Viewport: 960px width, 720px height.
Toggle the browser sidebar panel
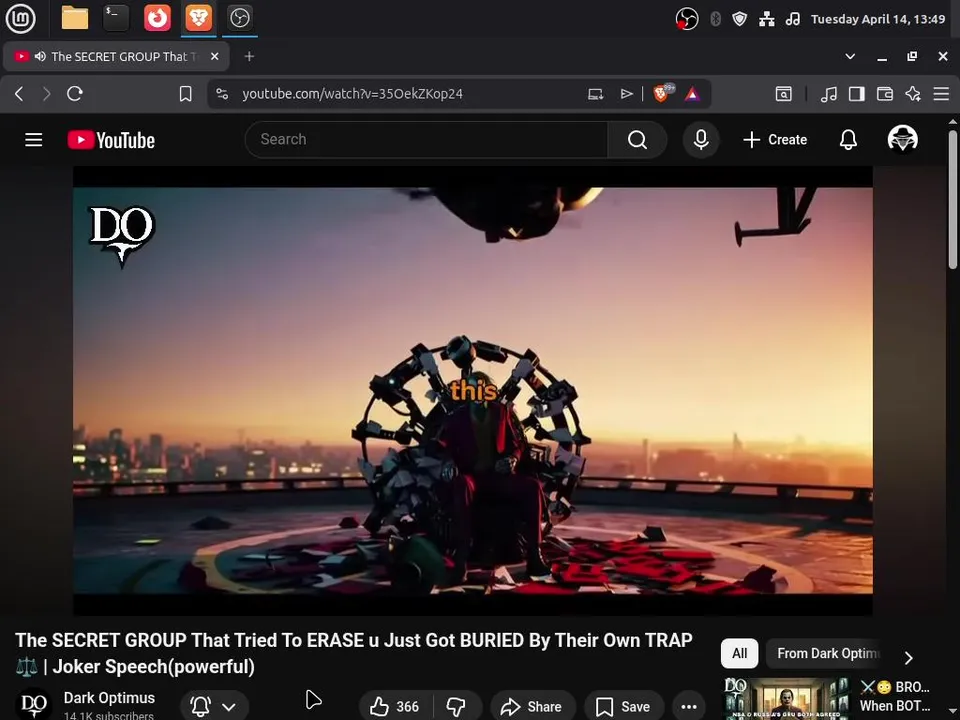857,94
